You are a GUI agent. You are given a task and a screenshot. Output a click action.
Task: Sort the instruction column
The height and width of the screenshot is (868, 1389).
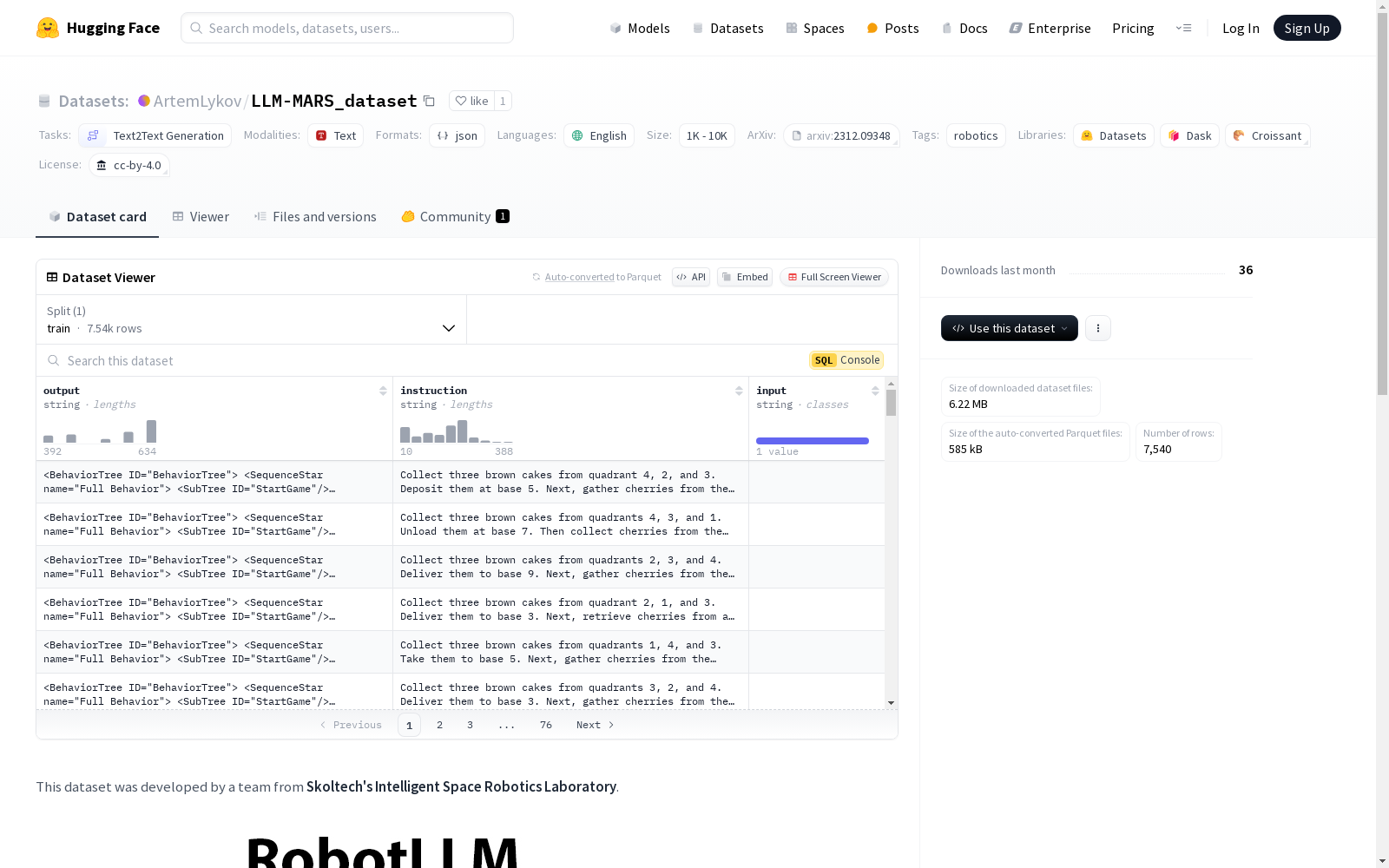click(739, 391)
